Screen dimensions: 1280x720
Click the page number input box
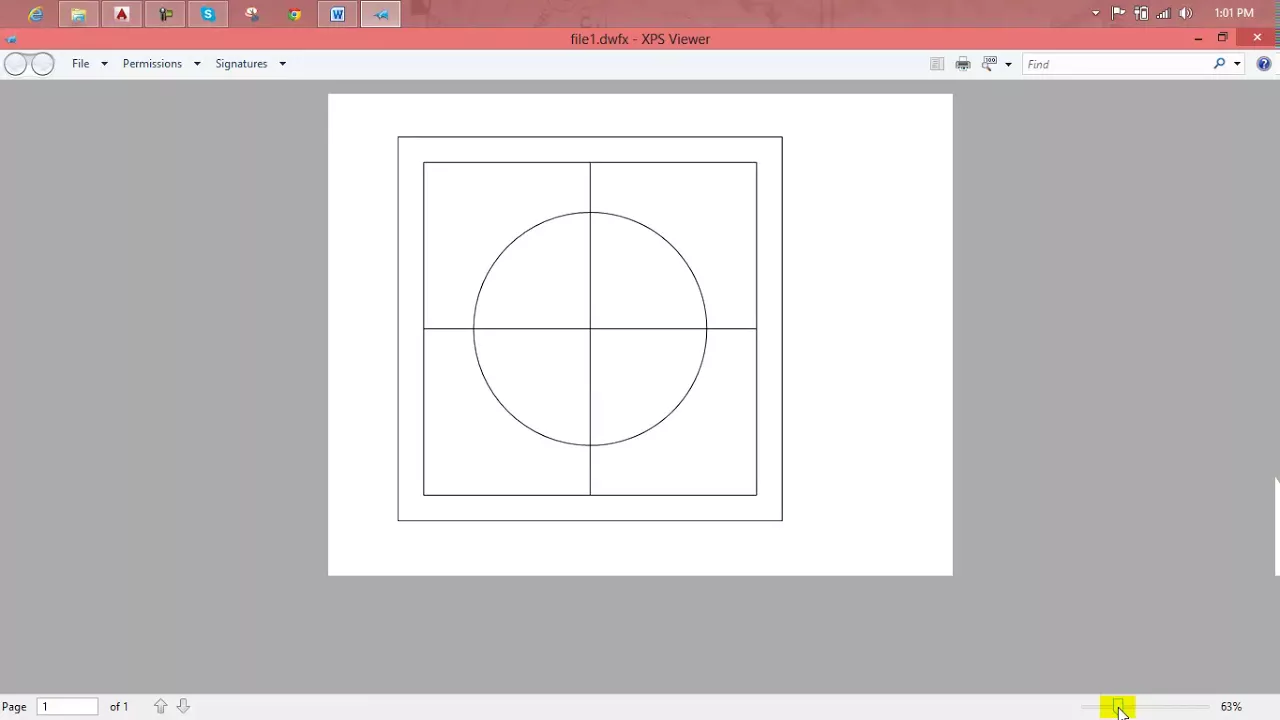68,706
